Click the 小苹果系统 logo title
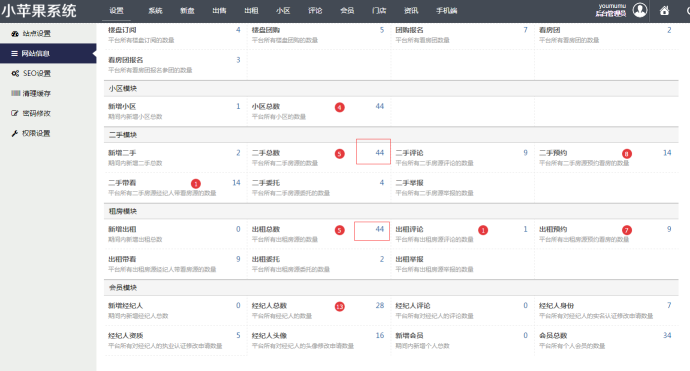The width and height of the screenshot is (690, 371). coord(39,11)
